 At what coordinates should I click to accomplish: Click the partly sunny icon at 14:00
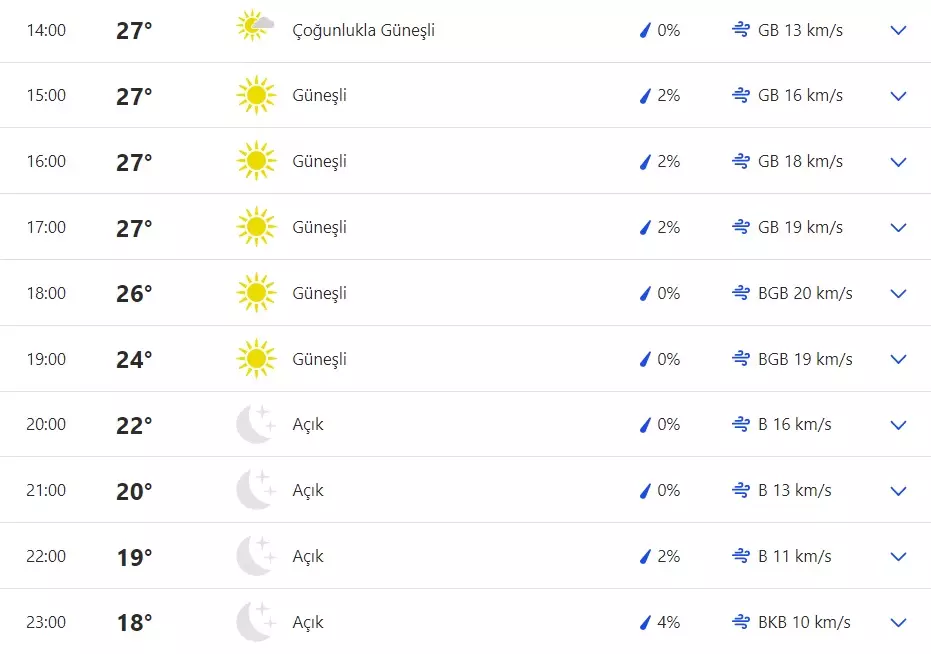coord(255,26)
